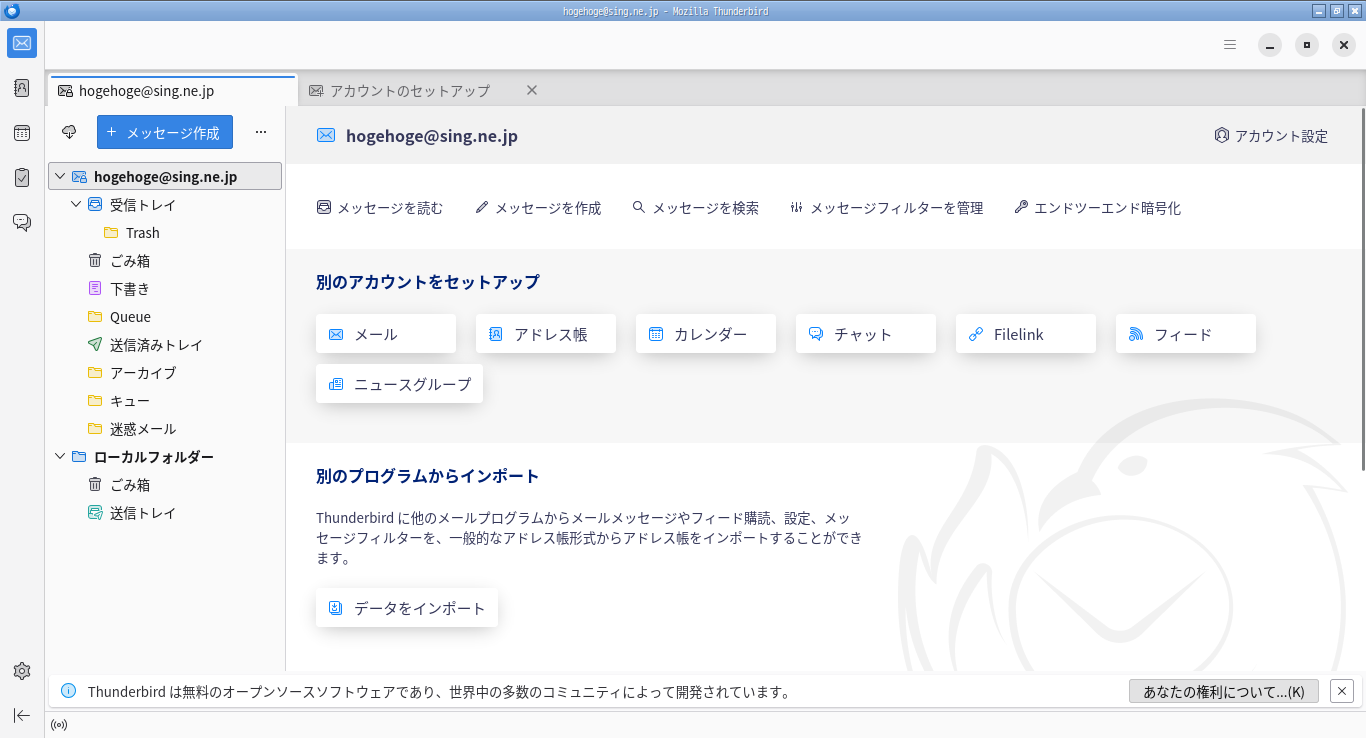Screen dimensions: 1366x738
Task: Collapse the ローカルフォルダー chevron
Action: coord(60,457)
